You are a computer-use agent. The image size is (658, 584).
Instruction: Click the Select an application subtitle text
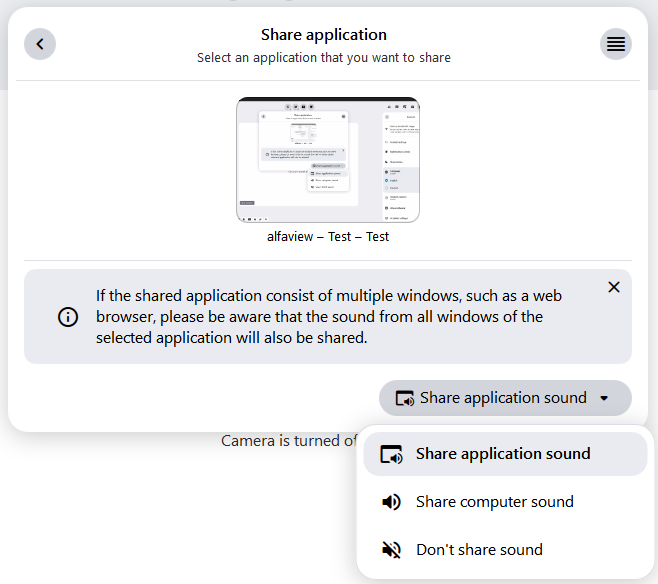pos(324,58)
